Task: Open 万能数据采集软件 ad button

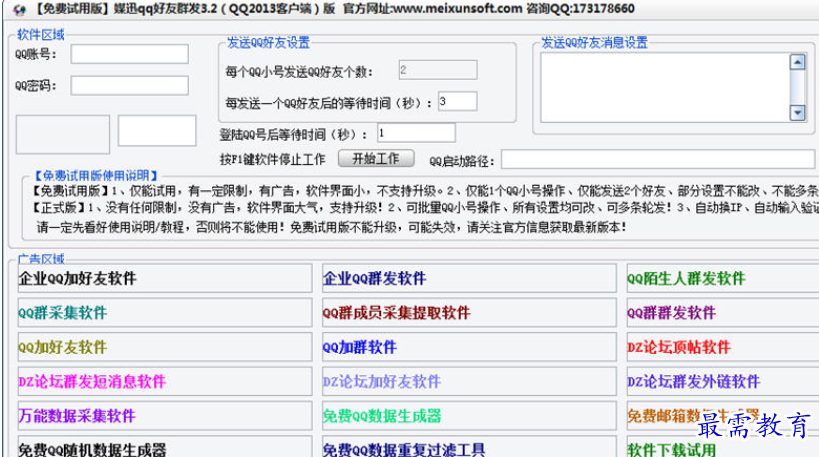Action: click(x=165, y=416)
